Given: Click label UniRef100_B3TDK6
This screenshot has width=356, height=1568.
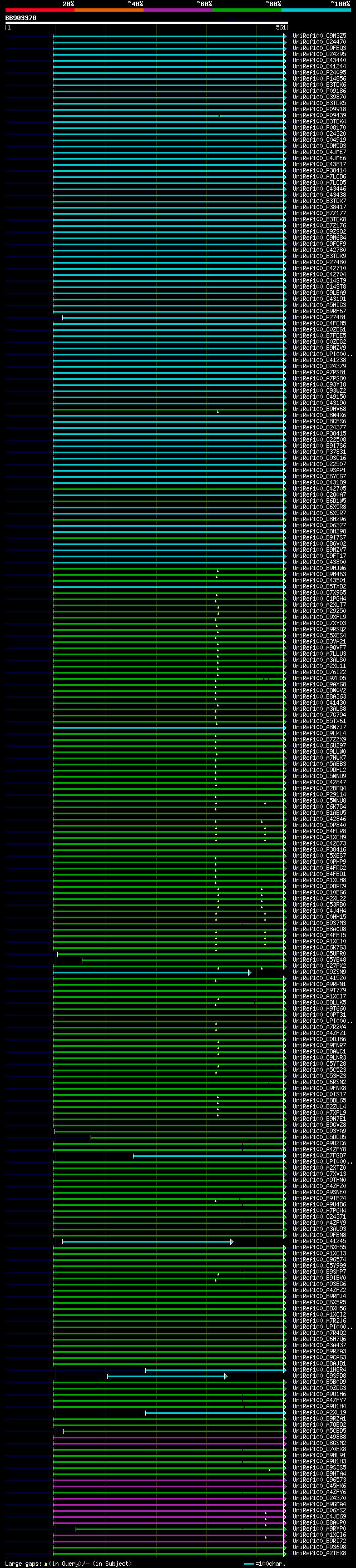Looking at the screenshot, I should (x=319, y=85).
